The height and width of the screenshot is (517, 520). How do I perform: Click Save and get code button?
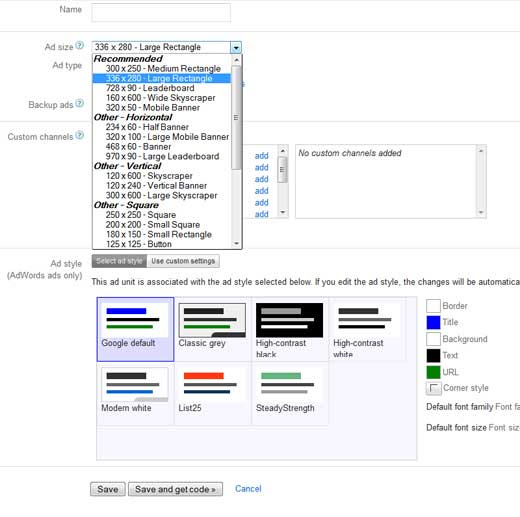(x=175, y=489)
